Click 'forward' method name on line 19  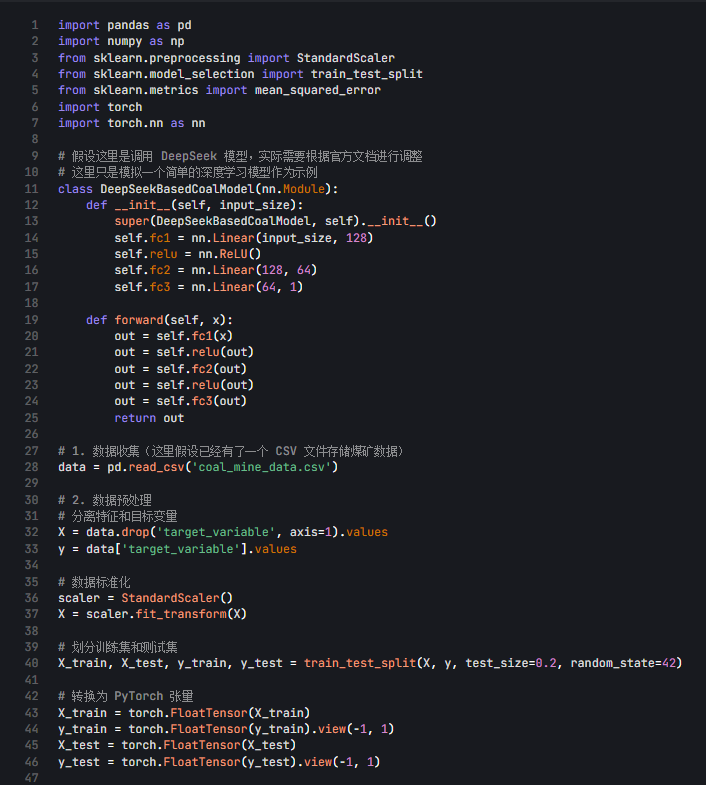[139, 320]
